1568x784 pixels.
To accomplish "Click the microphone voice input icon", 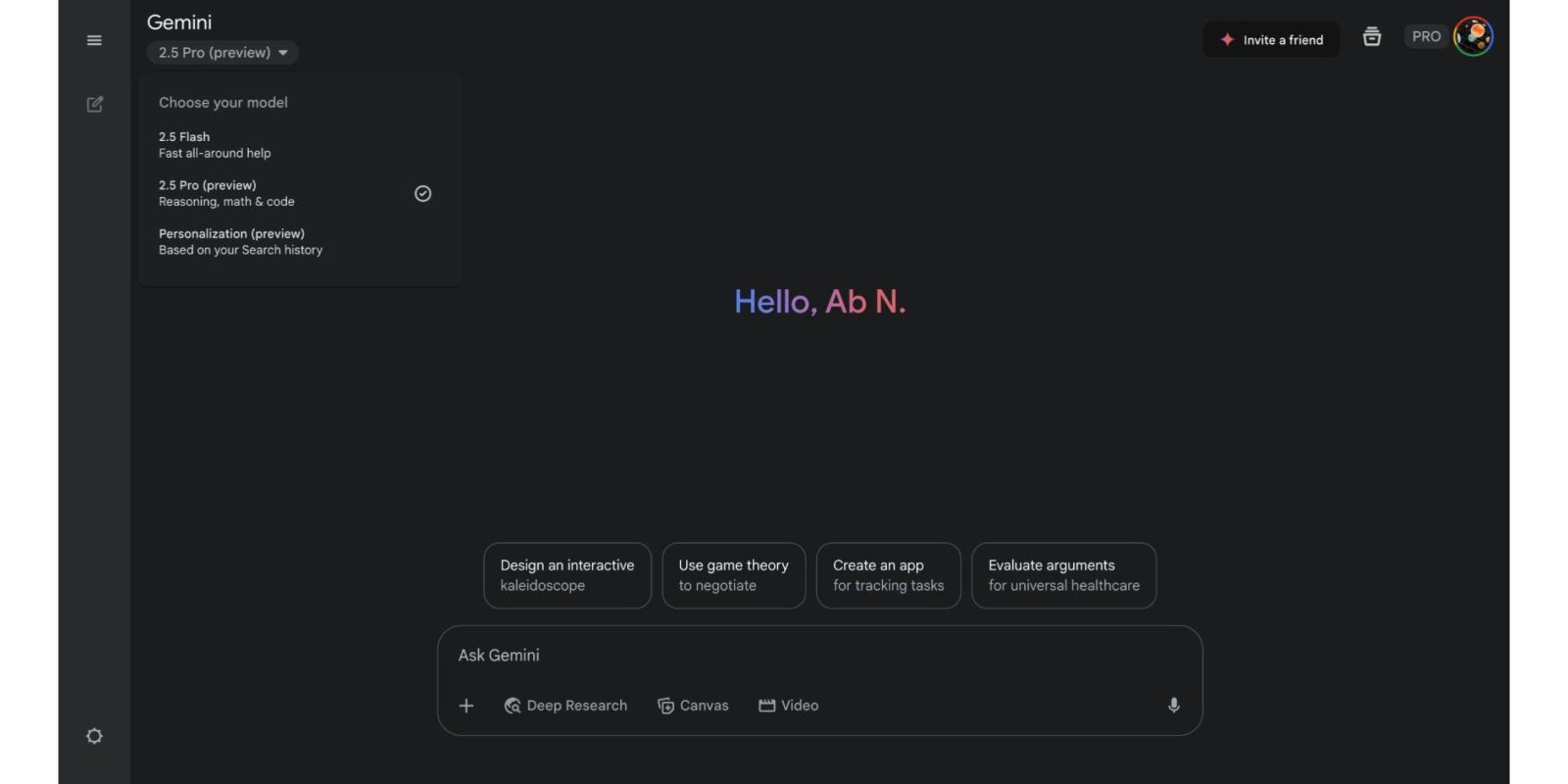I will coord(1173,706).
